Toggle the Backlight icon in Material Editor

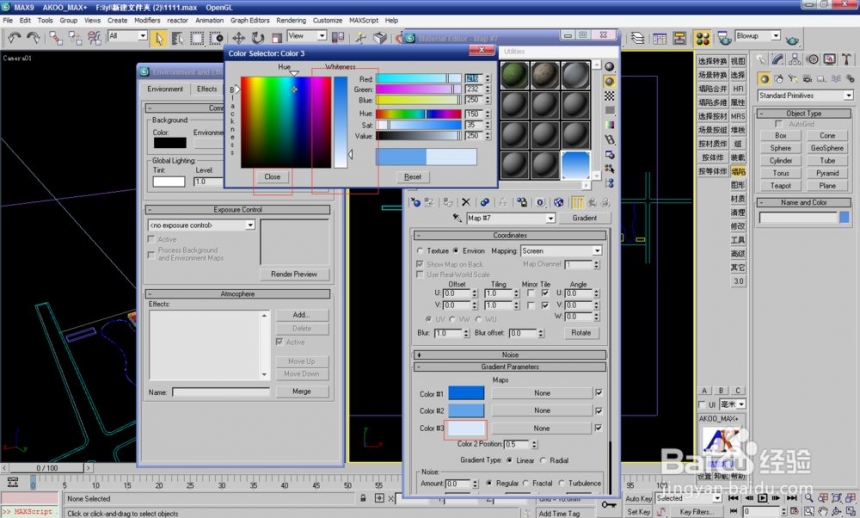tap(609, 82)
